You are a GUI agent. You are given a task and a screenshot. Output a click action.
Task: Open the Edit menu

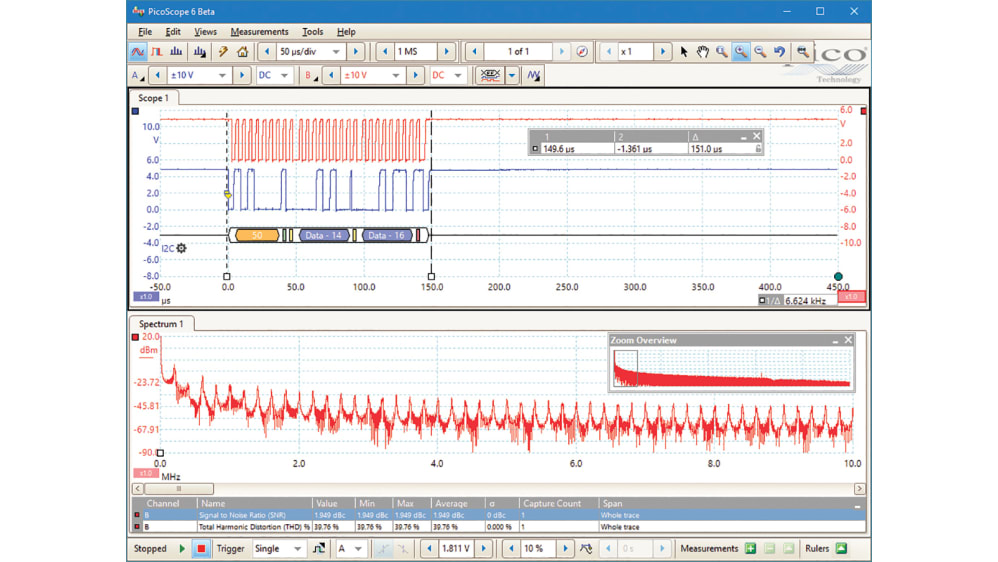[172, 32]
